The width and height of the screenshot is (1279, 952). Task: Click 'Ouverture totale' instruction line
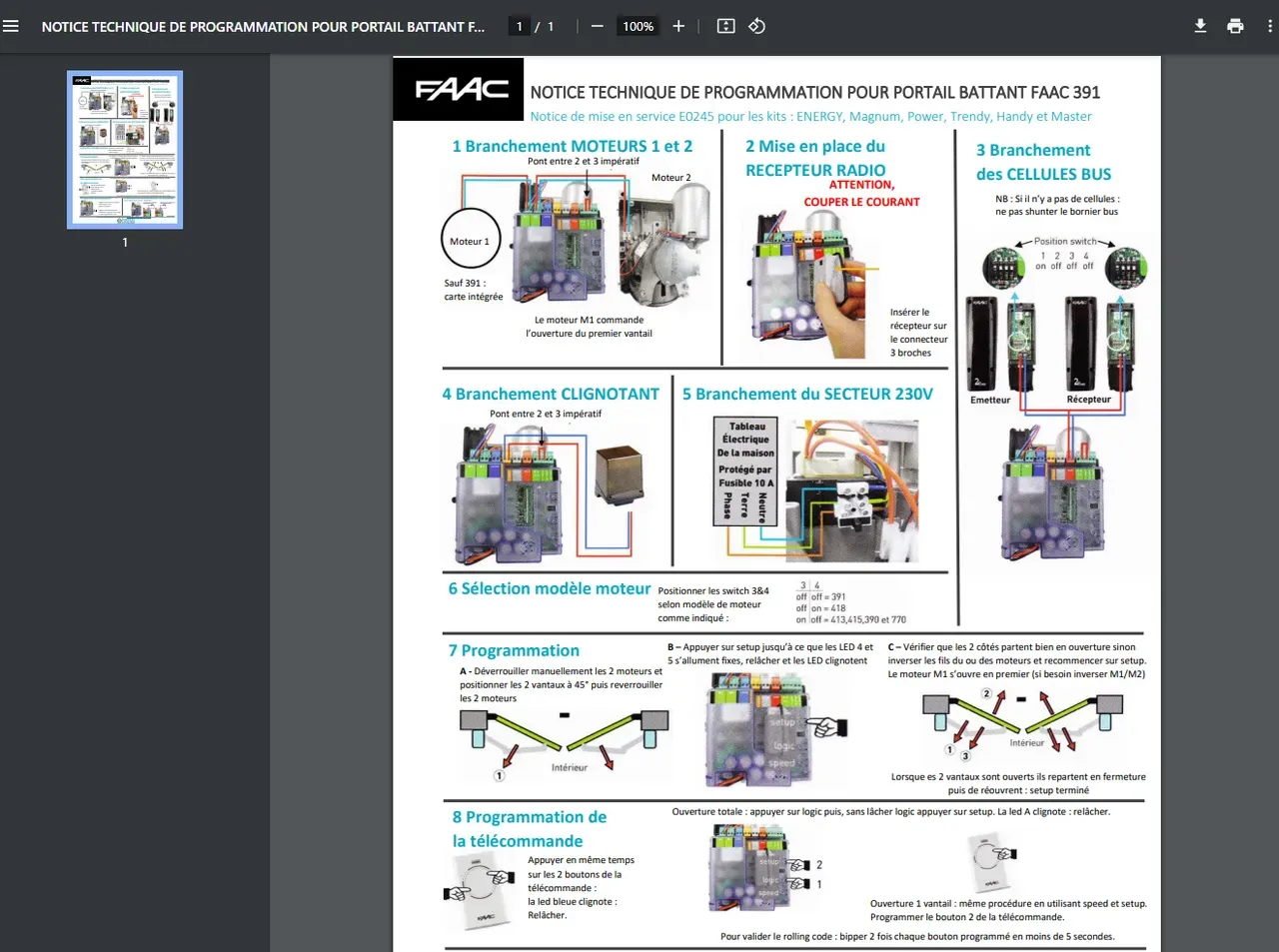coord(891,811)
